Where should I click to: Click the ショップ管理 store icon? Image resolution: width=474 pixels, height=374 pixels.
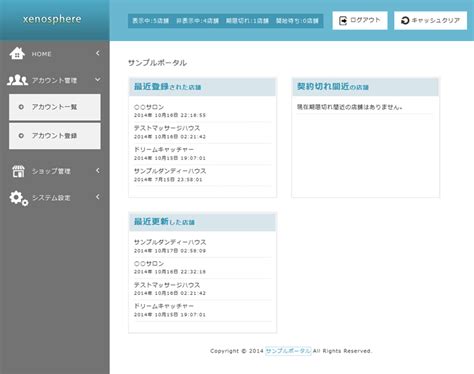(18, 171)
